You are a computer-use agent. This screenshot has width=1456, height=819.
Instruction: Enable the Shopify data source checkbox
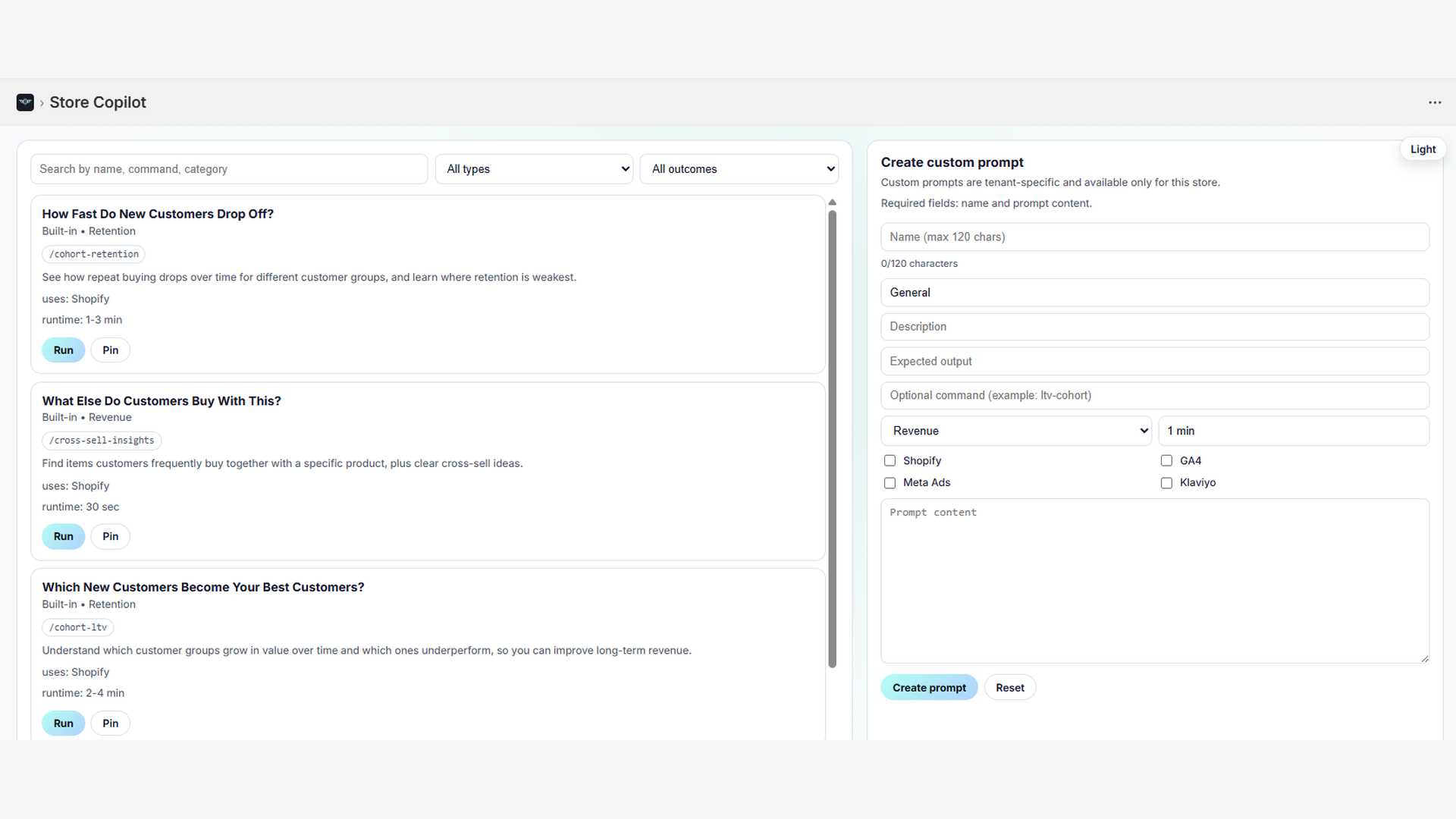[890, 461]
